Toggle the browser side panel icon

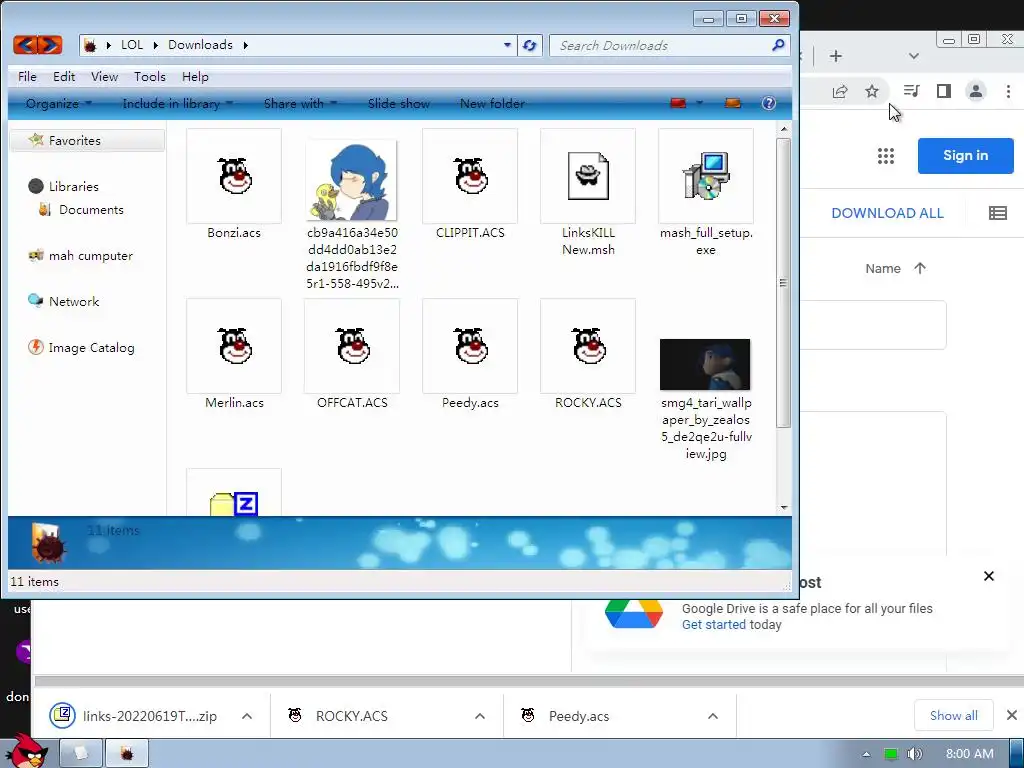944,91
